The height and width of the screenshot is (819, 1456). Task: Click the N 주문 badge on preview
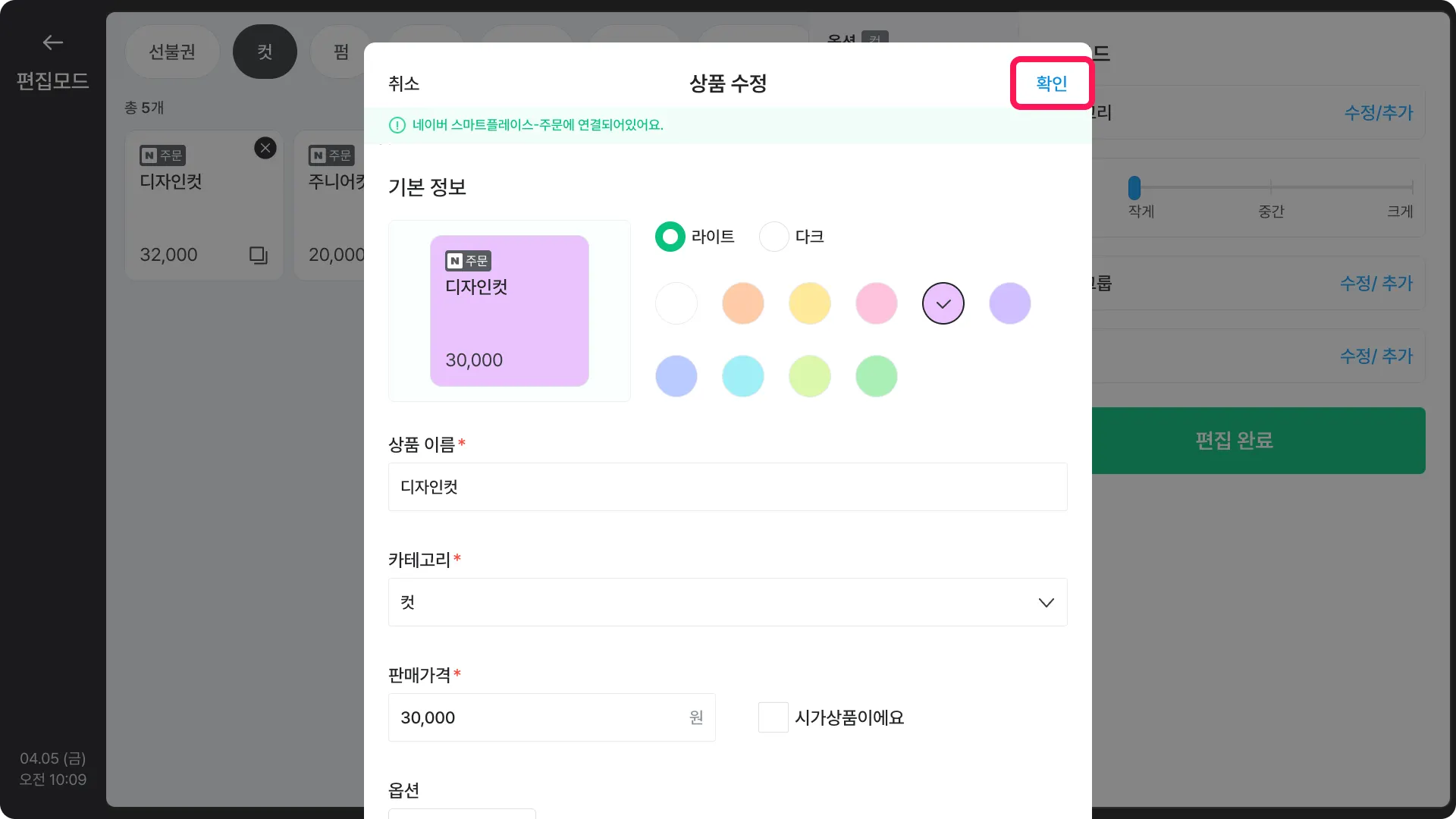tap(468, 261)
